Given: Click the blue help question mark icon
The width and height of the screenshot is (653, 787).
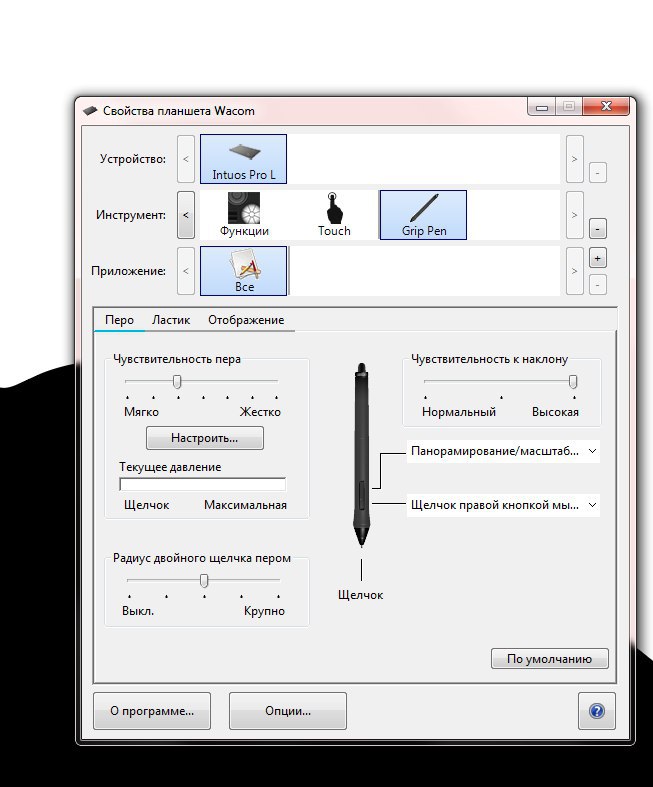Looking at the screenshot, I should 597,711.
